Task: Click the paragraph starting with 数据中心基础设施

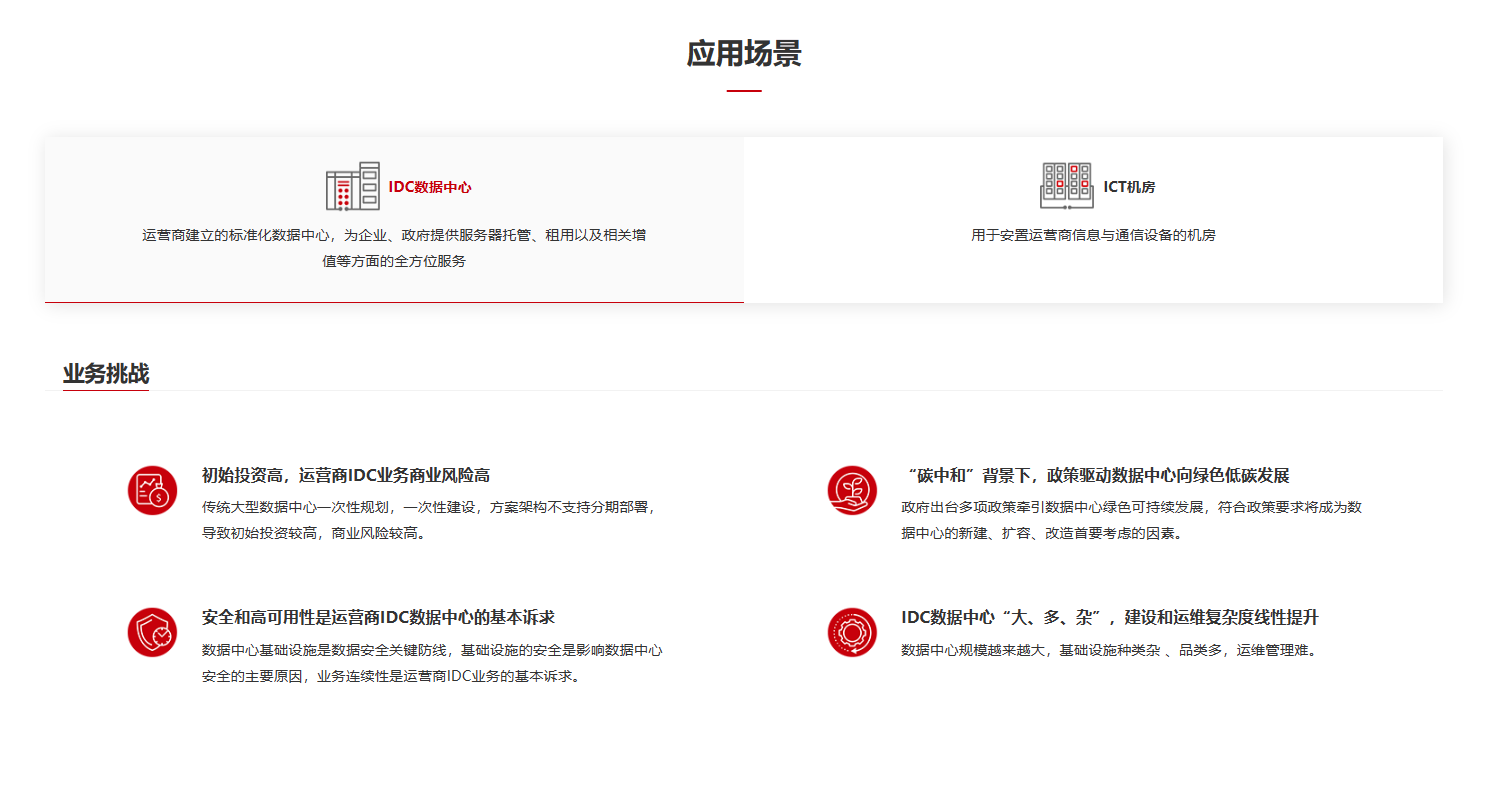Action: pyautogui.click(x=431, y=663)
